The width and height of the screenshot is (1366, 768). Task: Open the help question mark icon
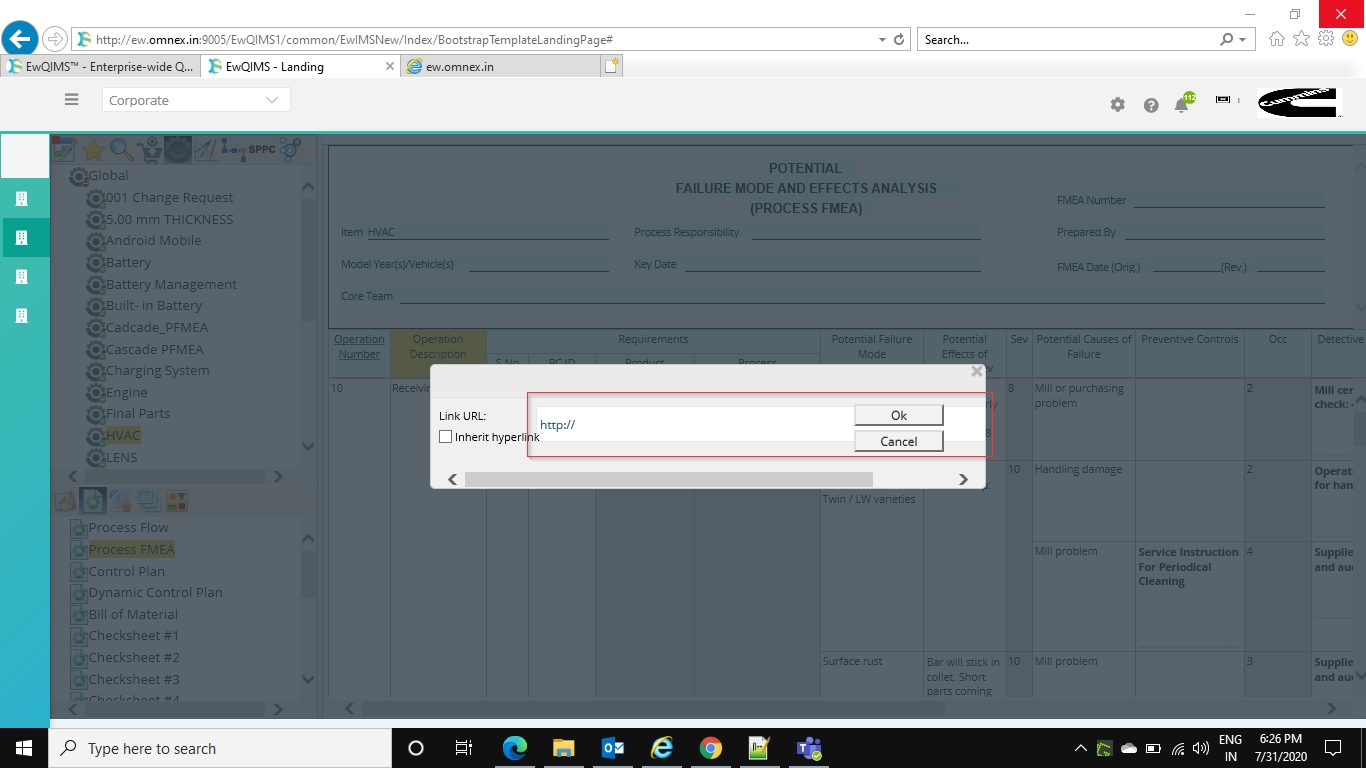click(1151, 105)
